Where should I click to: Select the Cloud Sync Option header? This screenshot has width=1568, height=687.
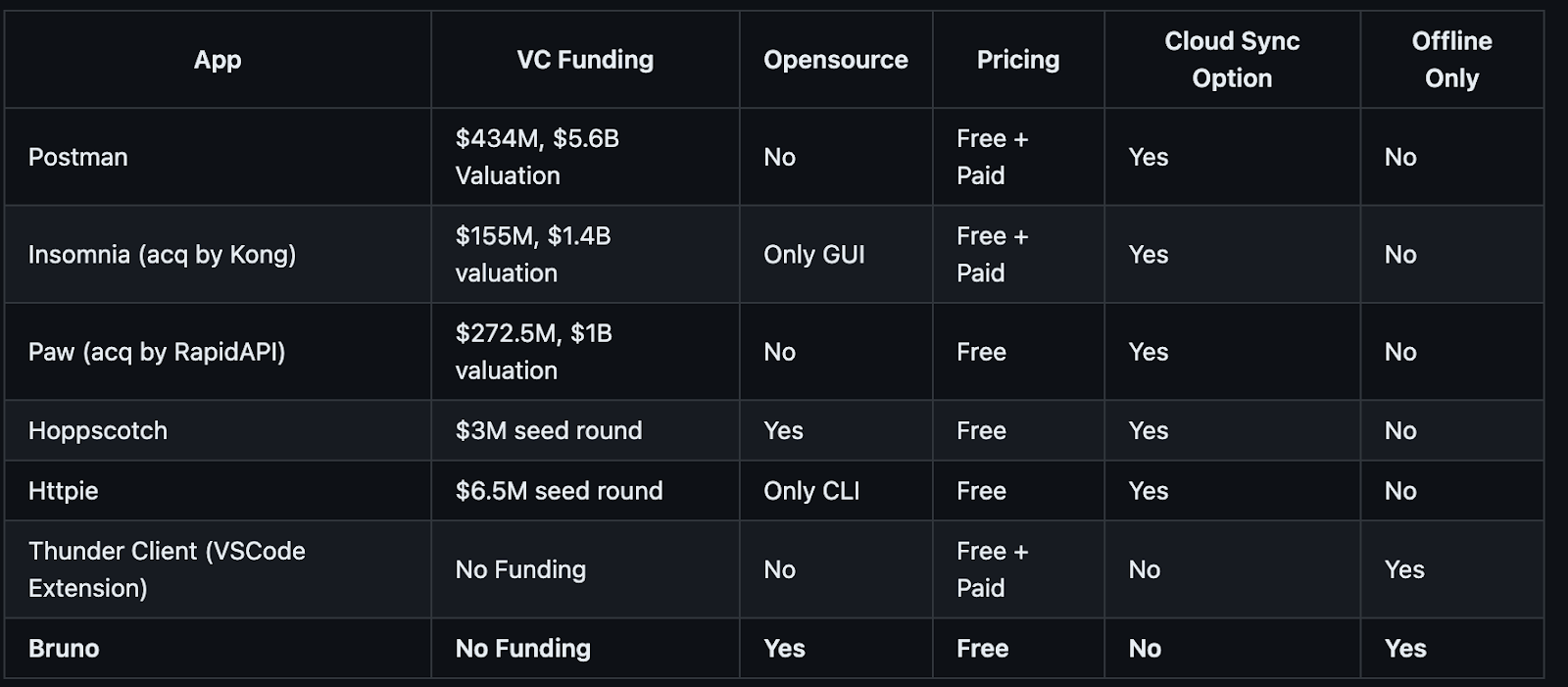tap(1232, 60)
